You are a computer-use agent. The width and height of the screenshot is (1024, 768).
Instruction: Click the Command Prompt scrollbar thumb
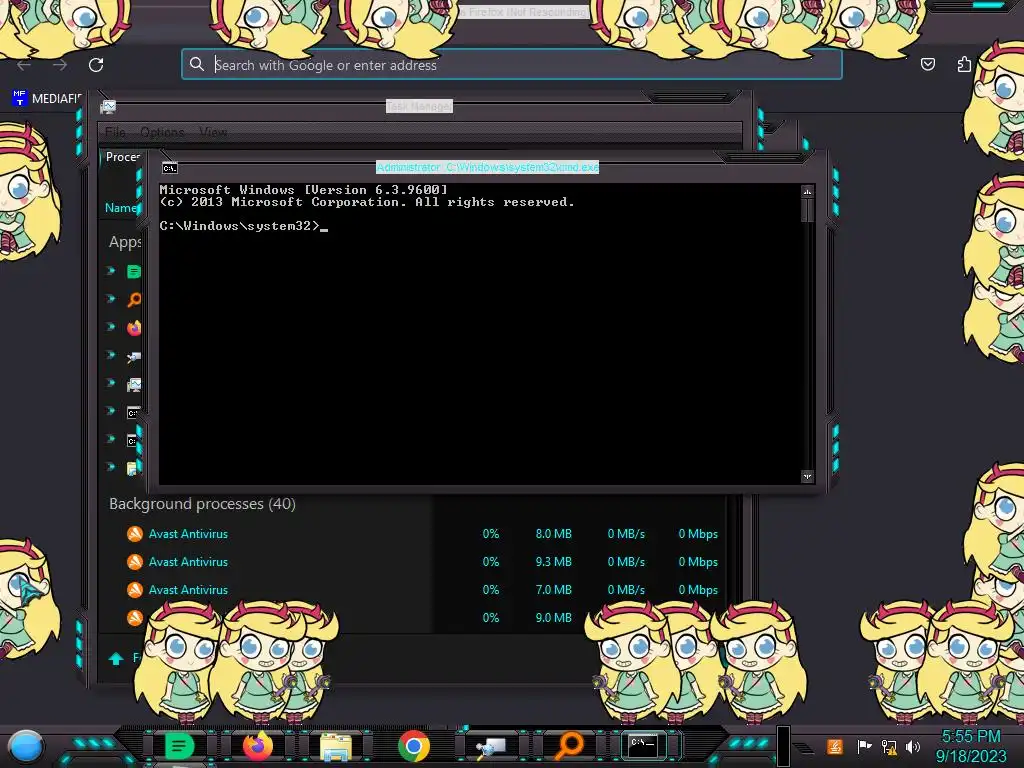(807, 210)
